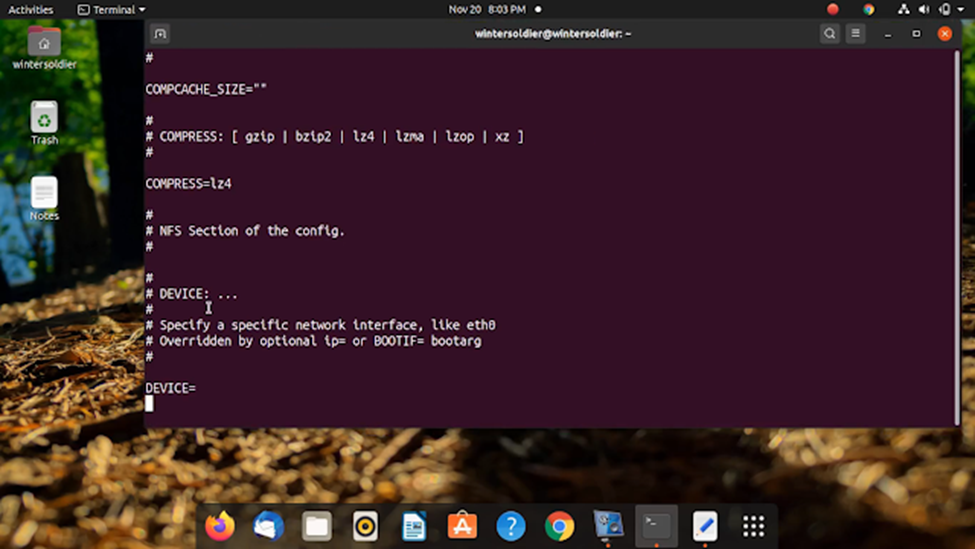
Task: Click the terminal search icon
Action: (x=829, y=33)
